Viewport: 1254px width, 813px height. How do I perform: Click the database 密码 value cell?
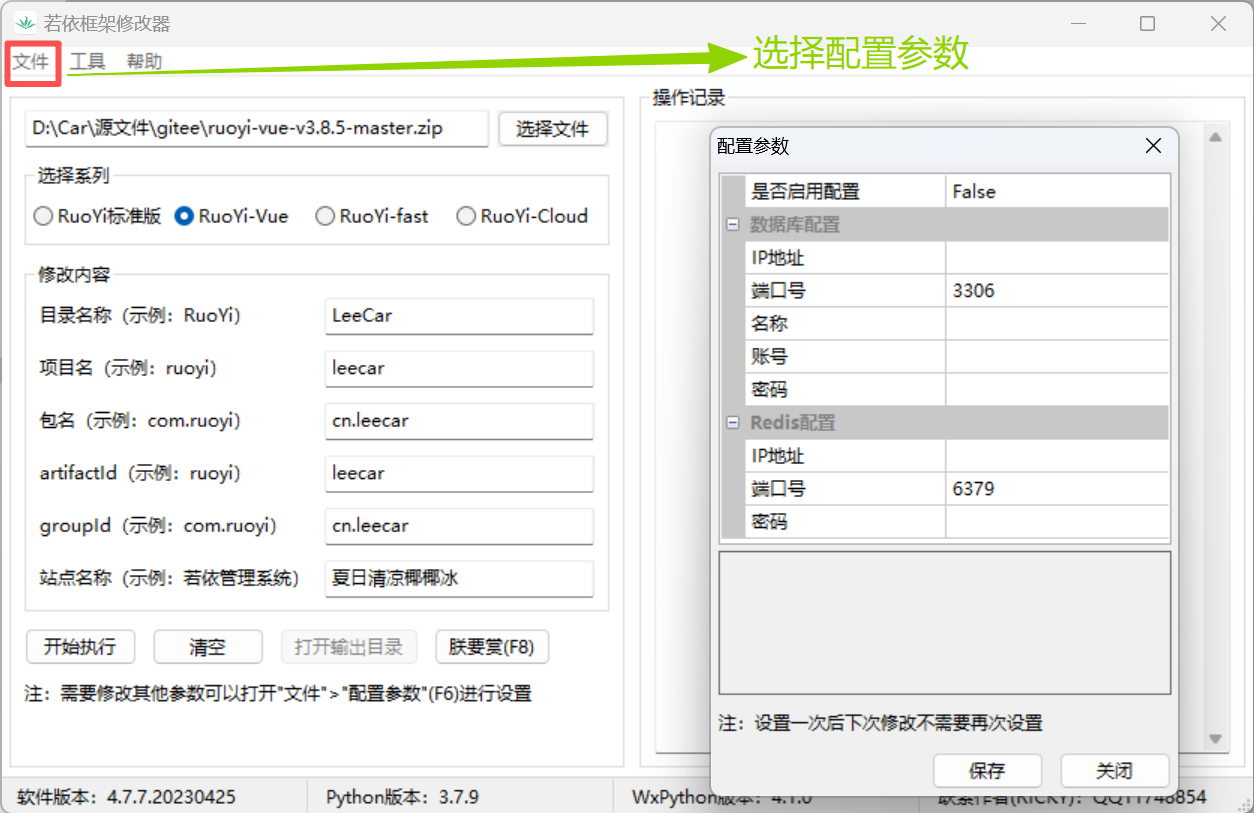tap(1056, 390)
